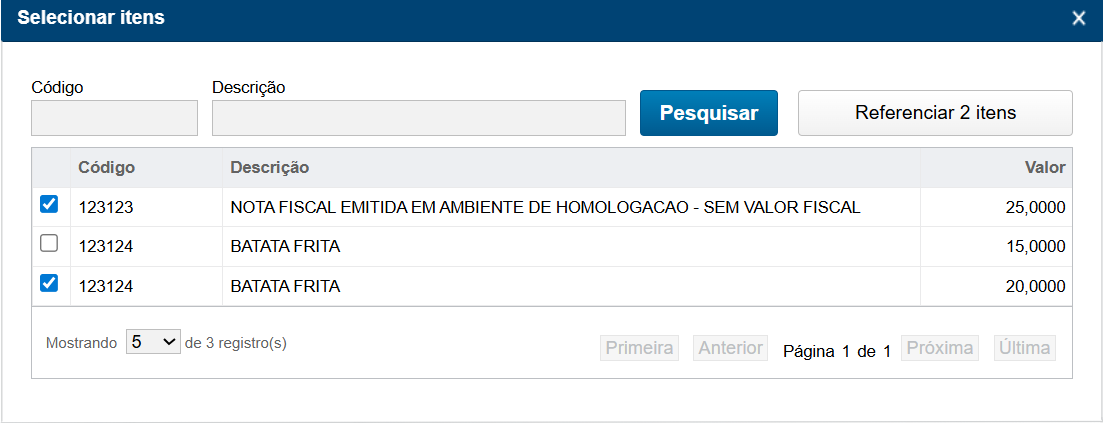Sort by the Valor column header

coord(1045,167)
